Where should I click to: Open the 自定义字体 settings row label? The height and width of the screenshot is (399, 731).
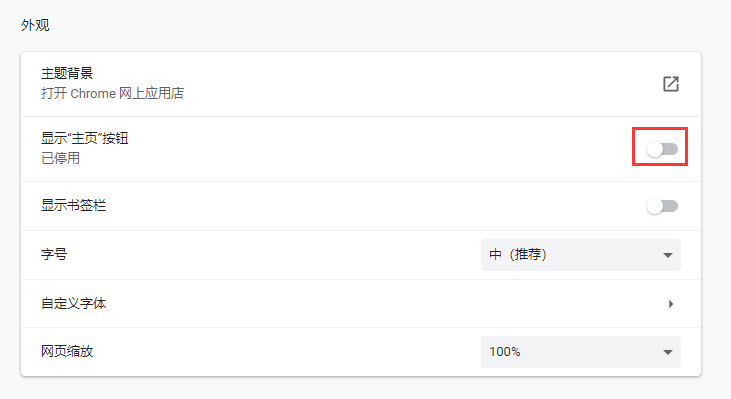coord(74,303)
